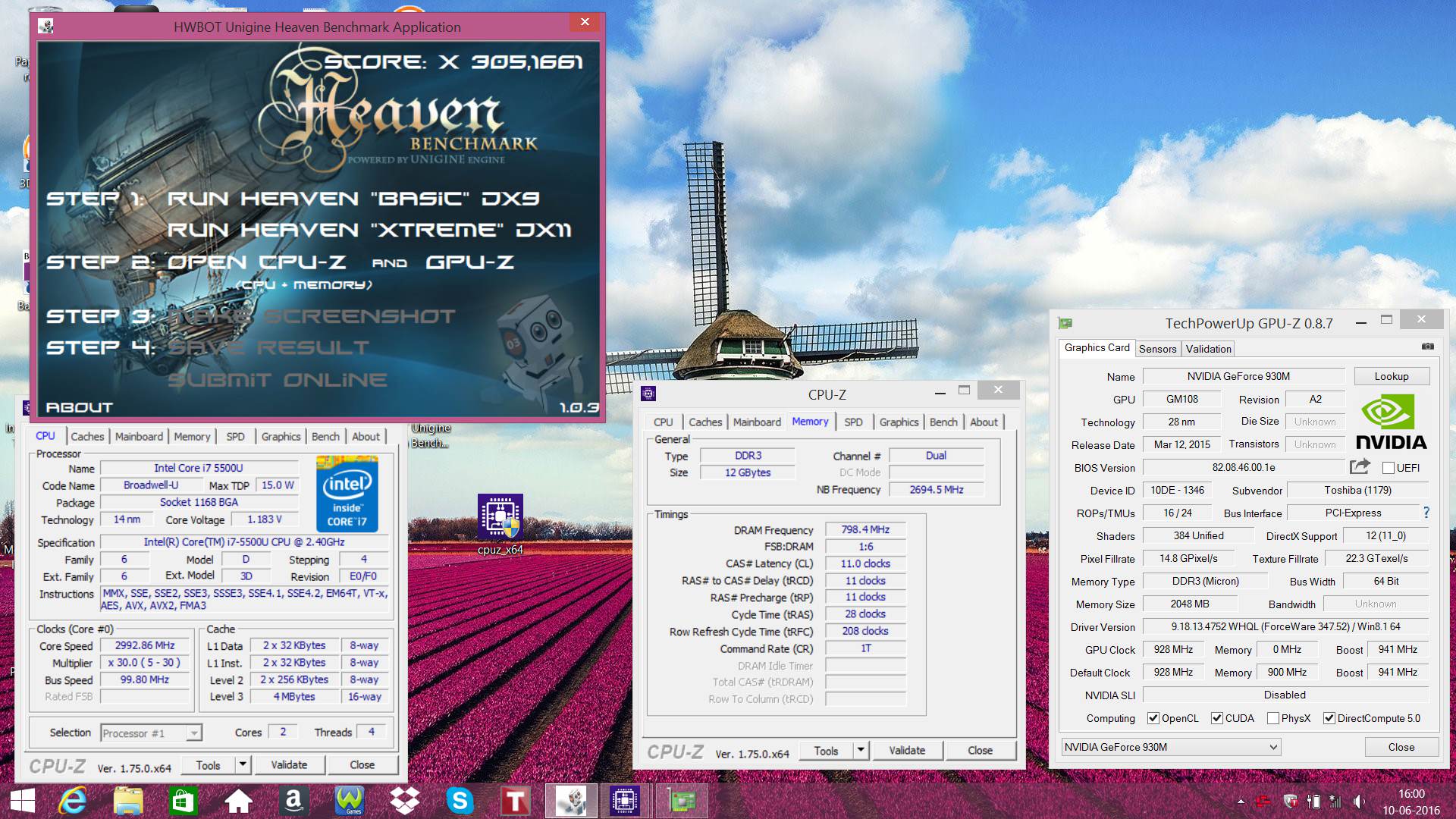The width and height of the screenshot is (1456, 819).
Task: Open the volume speaker tray icon
Action: (1359, 802)
